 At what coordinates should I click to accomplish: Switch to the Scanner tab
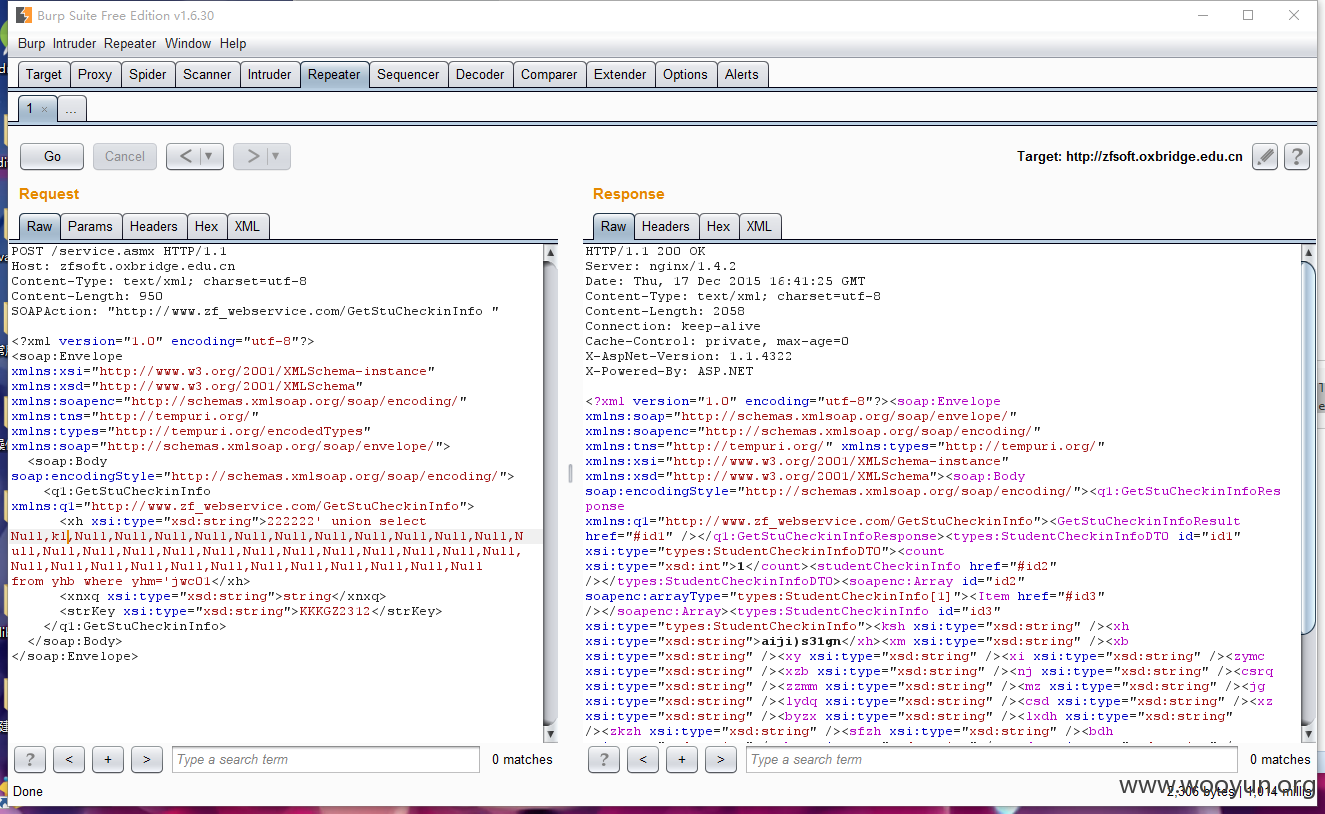(207, 74)
